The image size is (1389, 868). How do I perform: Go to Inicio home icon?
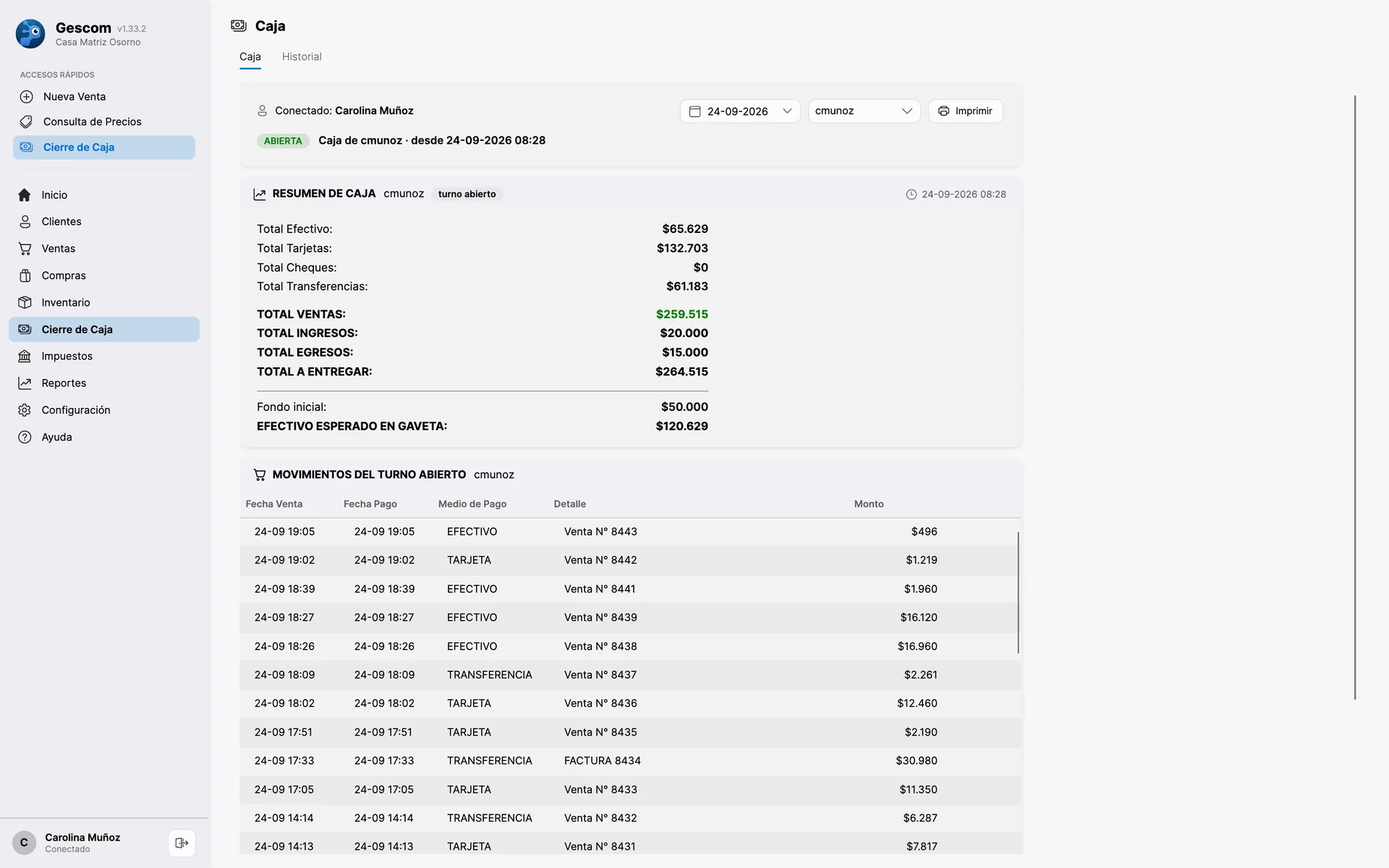pyautogui.click(x=25, y=195)
